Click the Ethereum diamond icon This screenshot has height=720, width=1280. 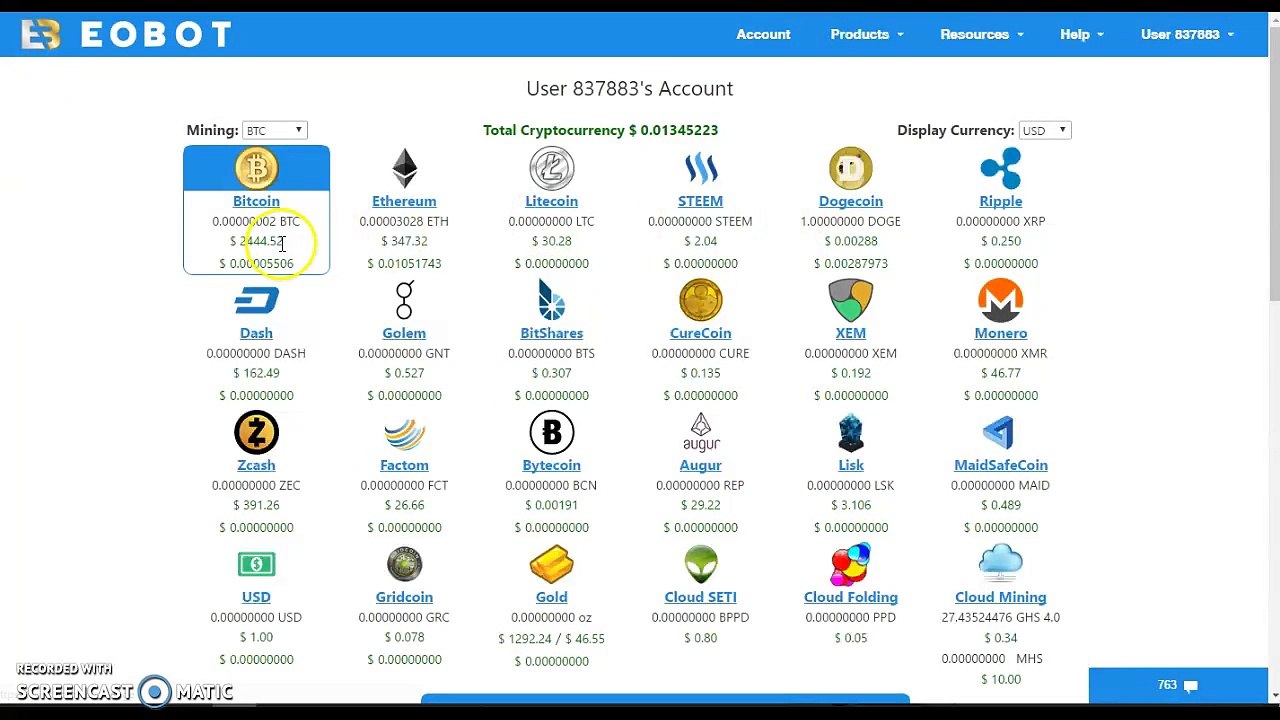[x=404, y=168]
